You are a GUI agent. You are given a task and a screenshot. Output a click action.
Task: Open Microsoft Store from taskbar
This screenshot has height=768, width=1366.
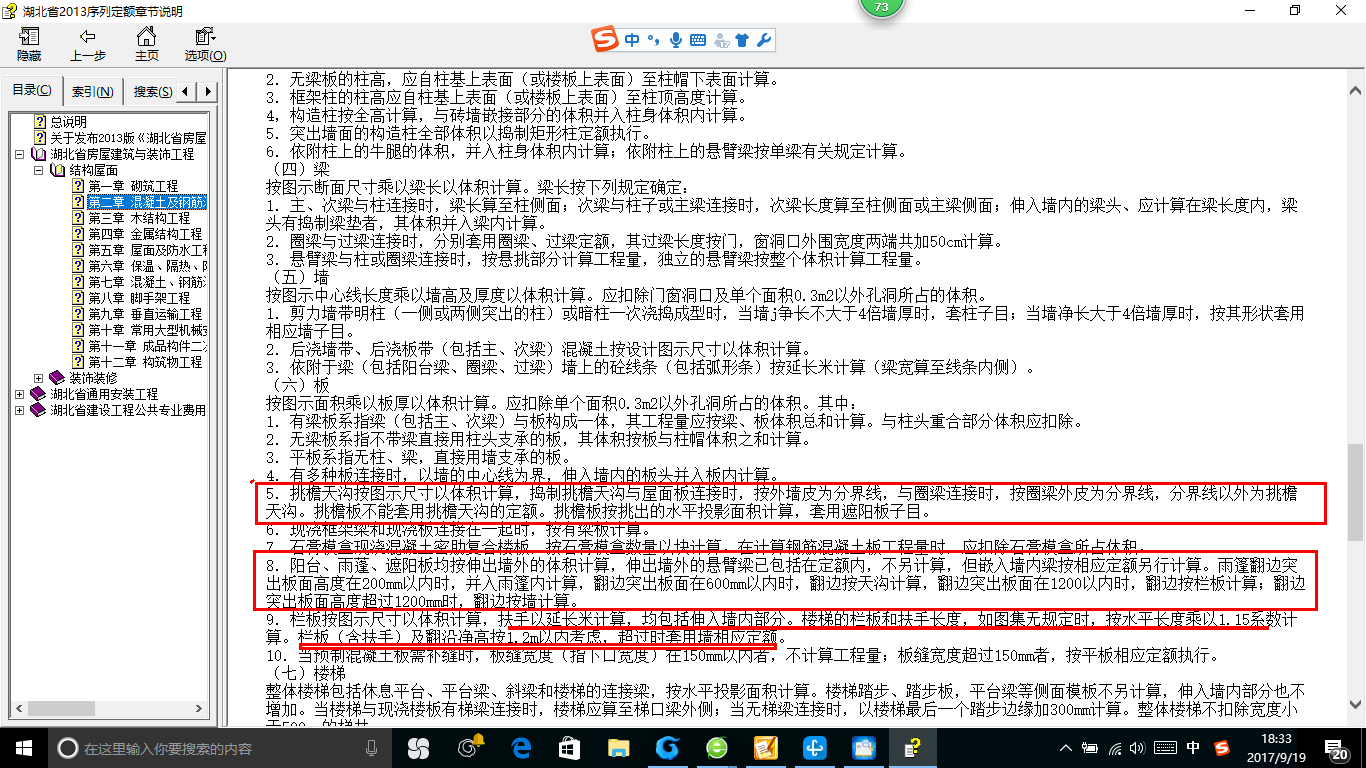click(x=569, y=748)
